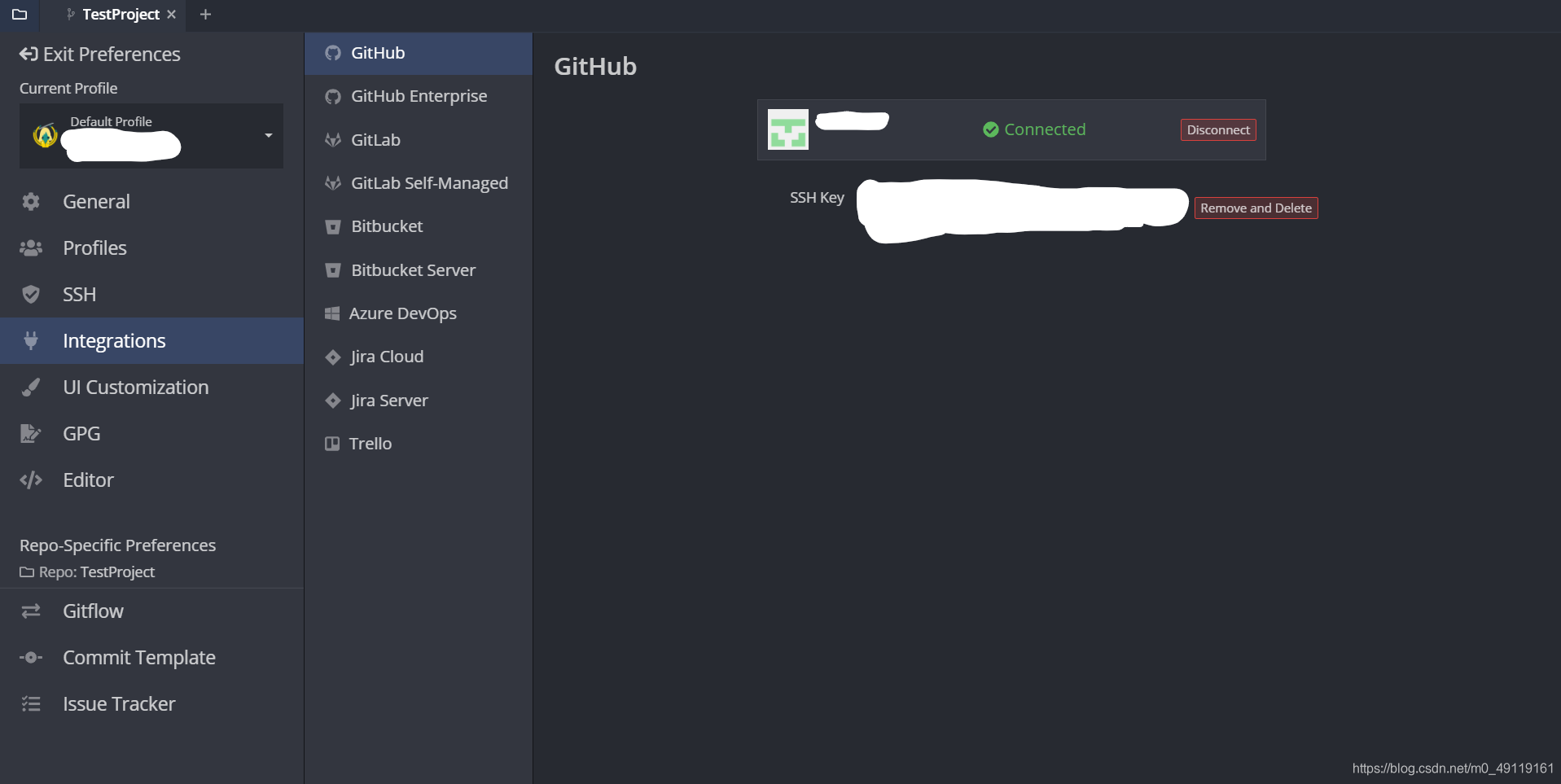The image size is (1561, 784).
Task: Select the Integrations section
Action: click(151, 341)
